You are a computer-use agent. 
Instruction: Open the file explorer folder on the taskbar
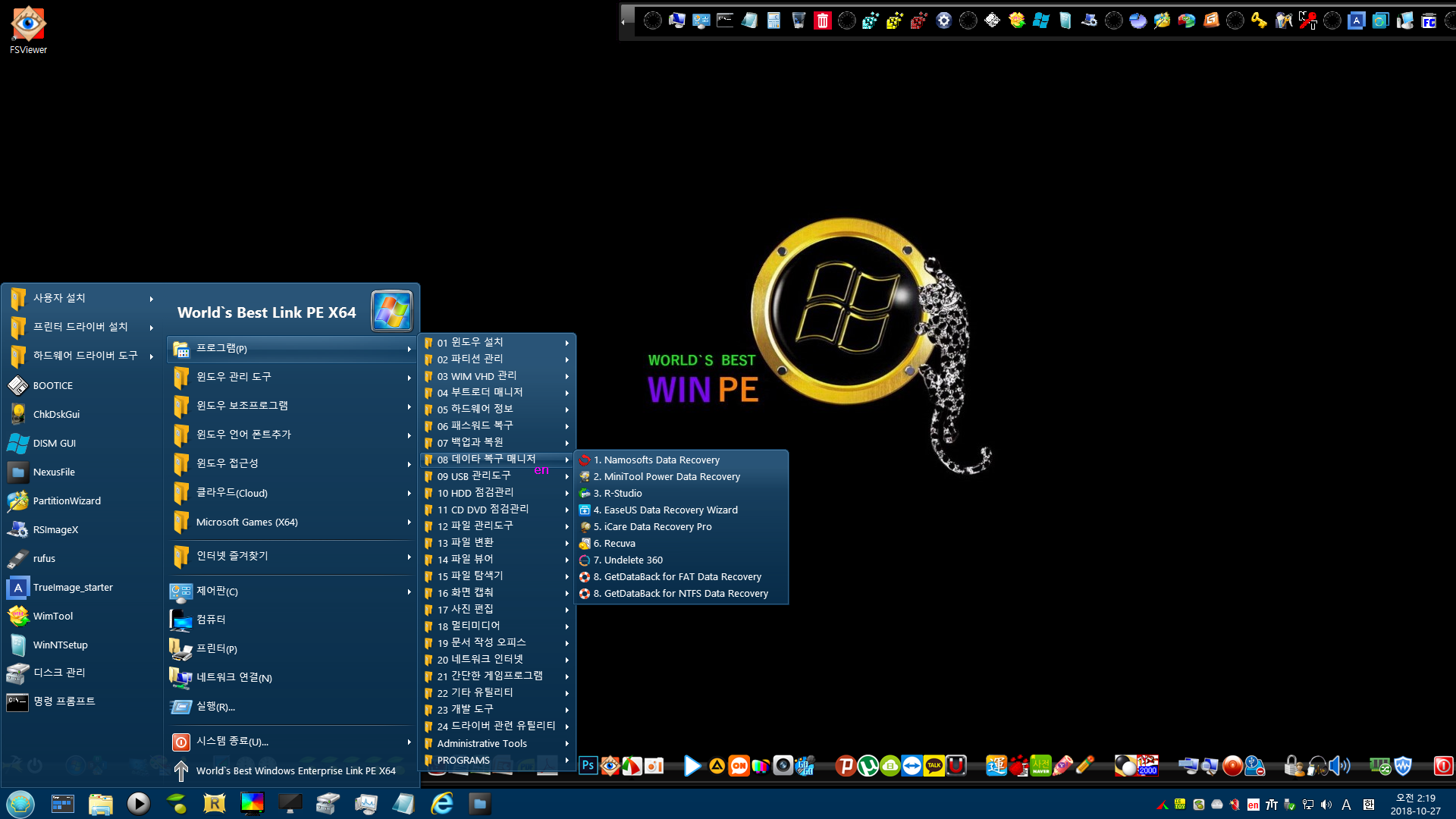click(100, 804)
